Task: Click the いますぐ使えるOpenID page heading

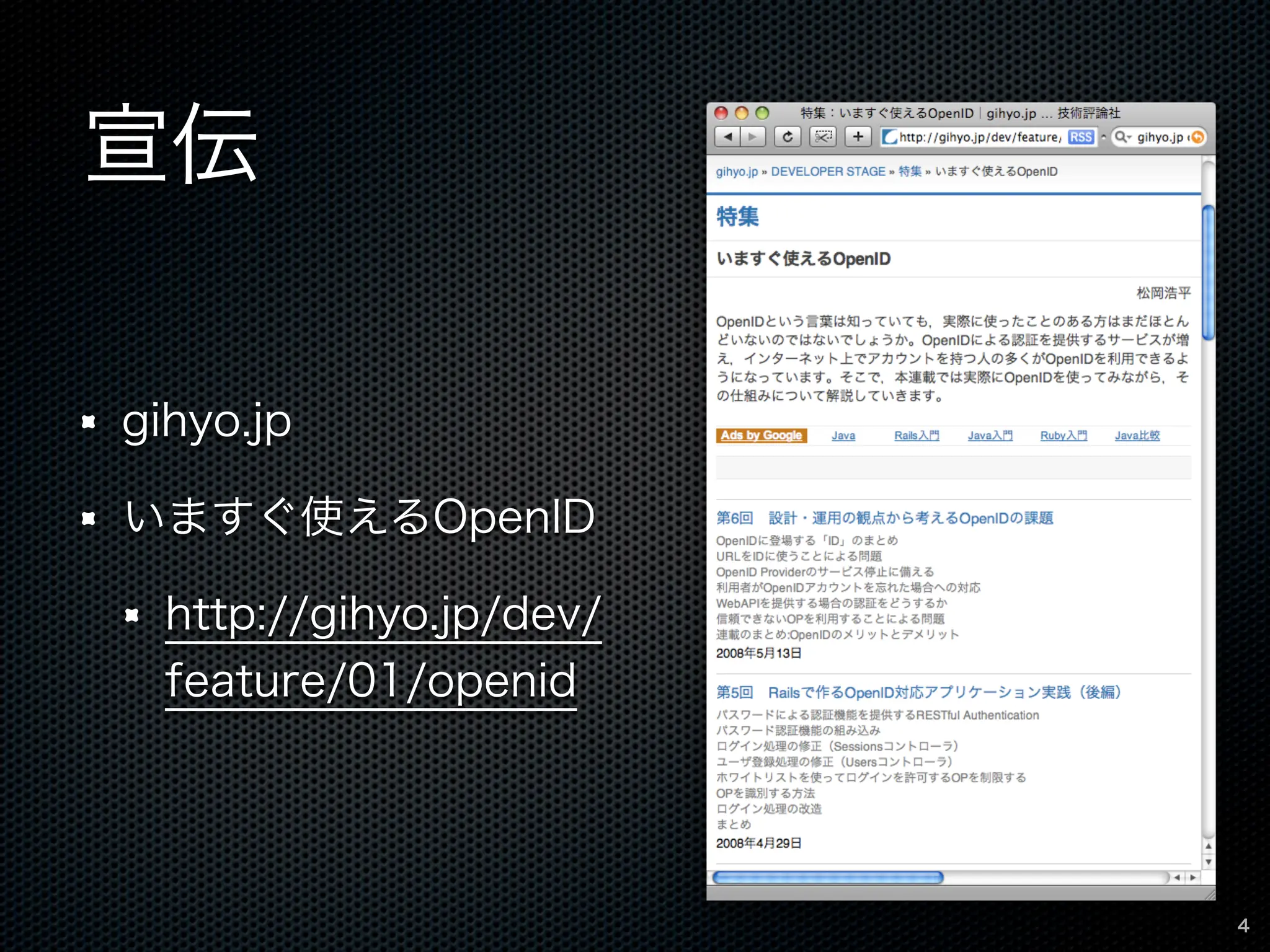Action: pyautogui.click(x=803, y=259)
